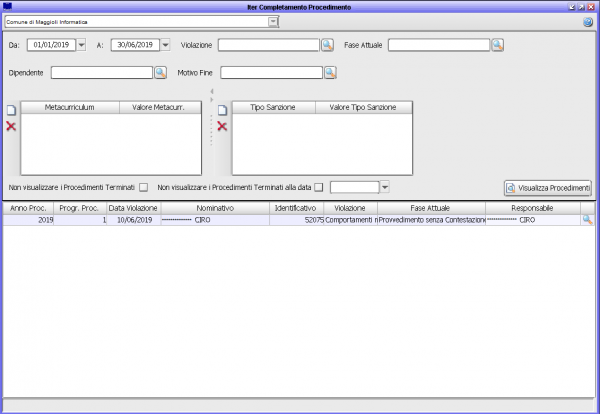The image size is (600, 414).
Task: Focus the Motivo Fine input field
Action: 272,73
